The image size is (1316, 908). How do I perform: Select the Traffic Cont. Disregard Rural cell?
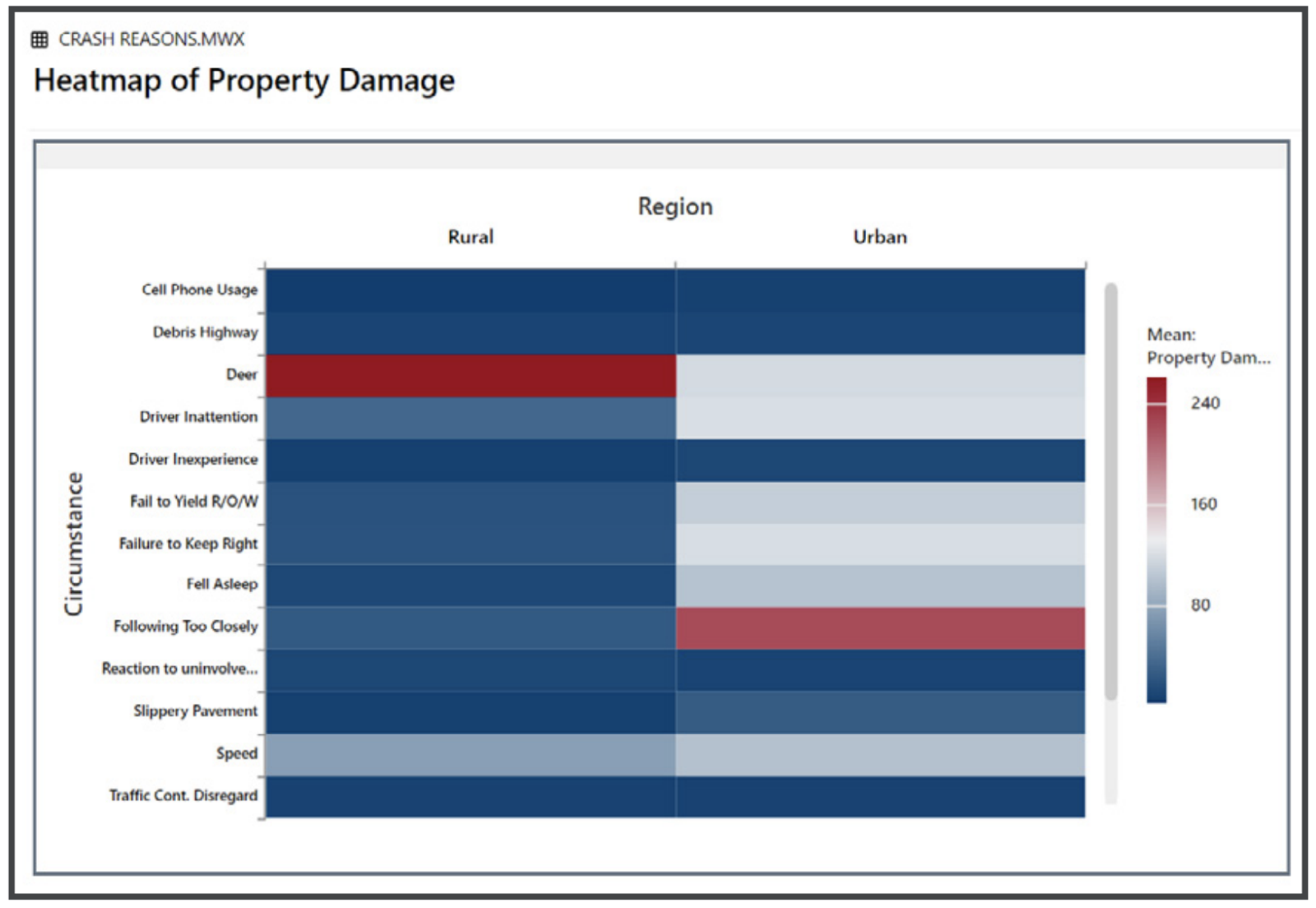tap(470, 797)
